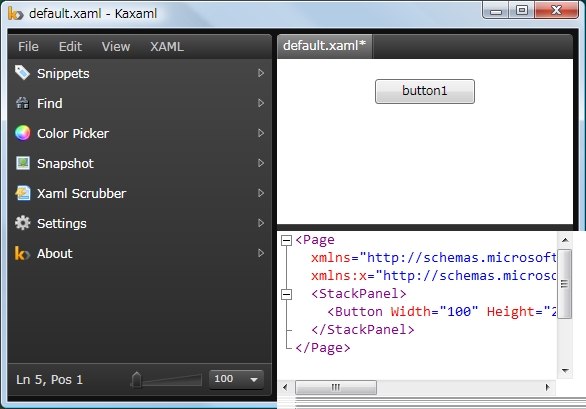This screenshot has height=409, width=586.
Task: Click the editor vertical scrollbar thumb
Action: 565,284
